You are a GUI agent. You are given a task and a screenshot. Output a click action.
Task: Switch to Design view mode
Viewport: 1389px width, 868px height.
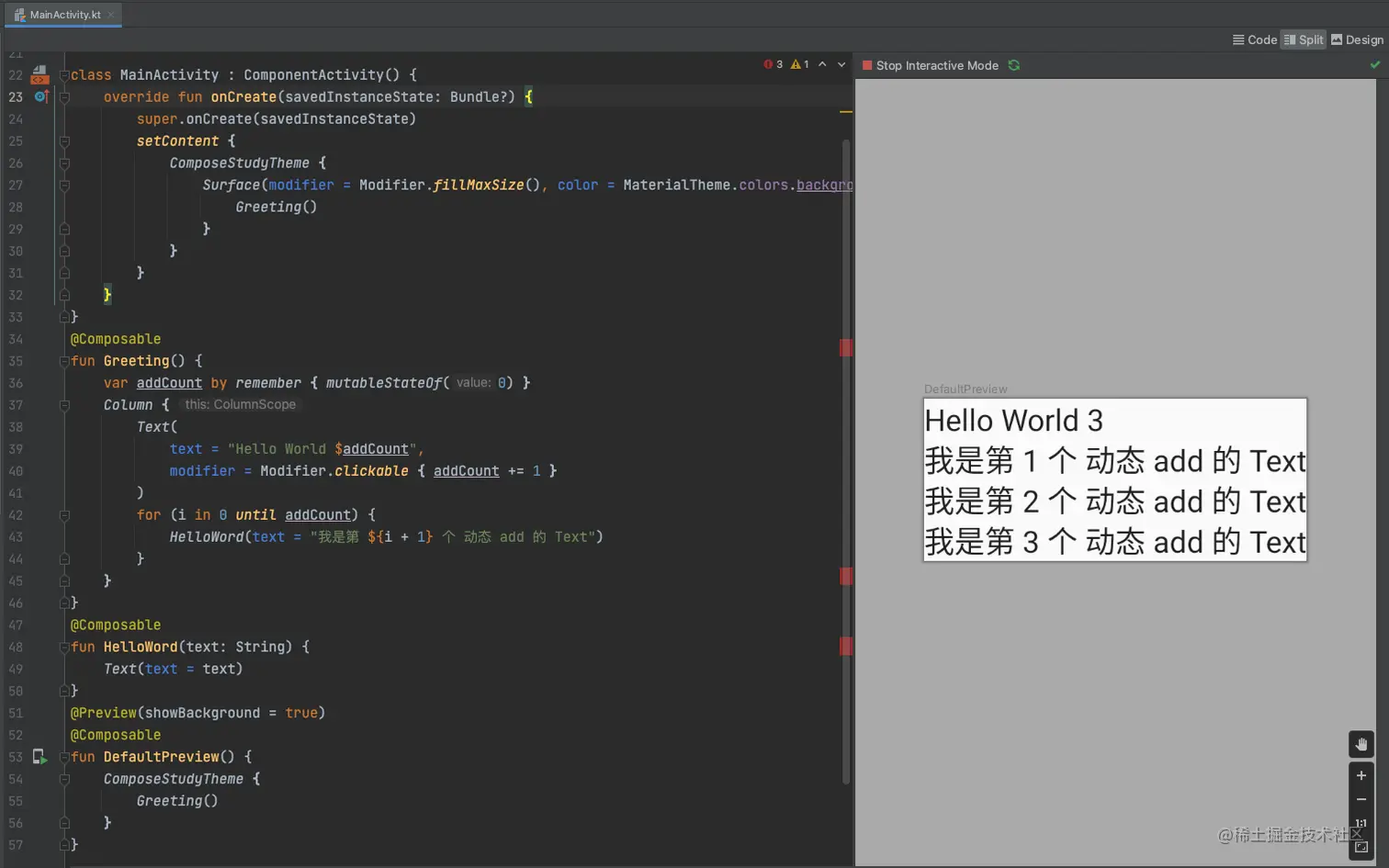[x=1357, y=39]
